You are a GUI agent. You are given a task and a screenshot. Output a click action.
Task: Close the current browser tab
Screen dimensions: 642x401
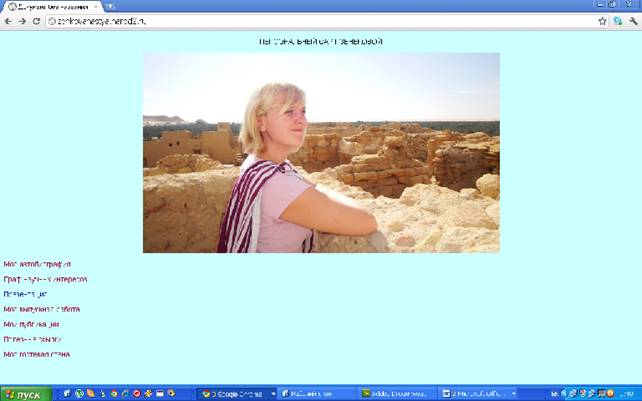click(96, 6)
